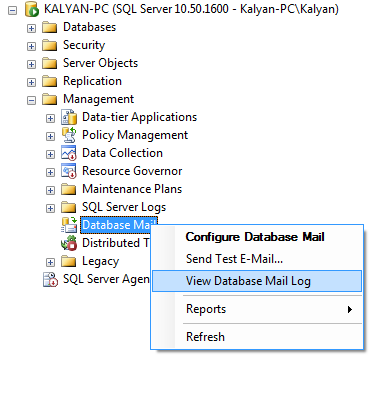Select the SQL Server Agent label

click(106, 279)
